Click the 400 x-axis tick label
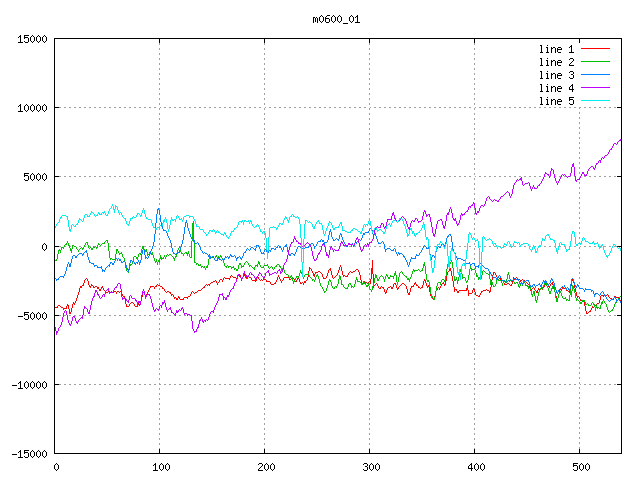The height and width of the screenshot is (480, 640). pyautogui.click(x=475, y=467)
